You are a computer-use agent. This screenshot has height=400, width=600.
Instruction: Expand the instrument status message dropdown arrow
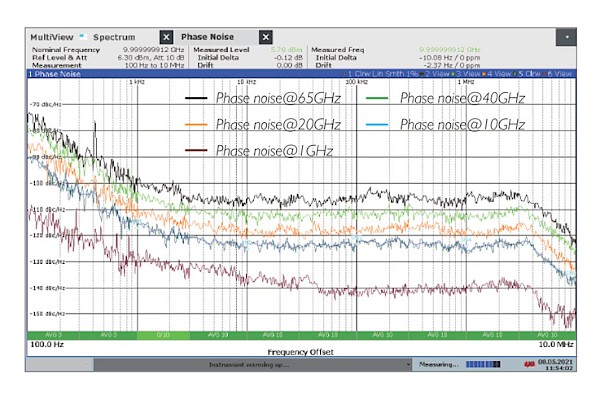[407, 365]
